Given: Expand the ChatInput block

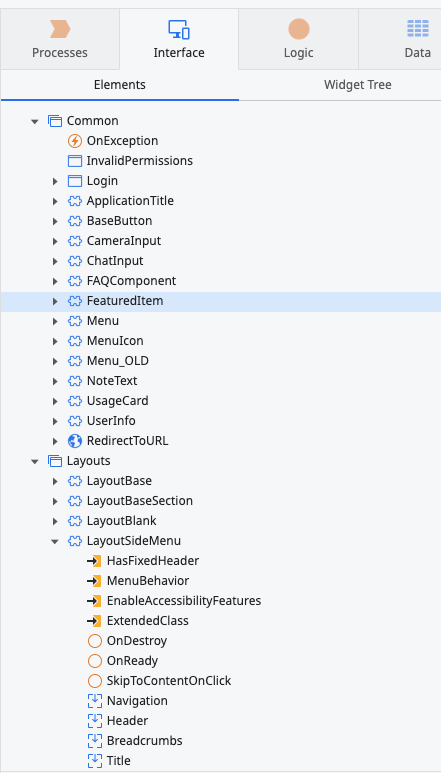Looking at the screenshot, I should 55,261.
